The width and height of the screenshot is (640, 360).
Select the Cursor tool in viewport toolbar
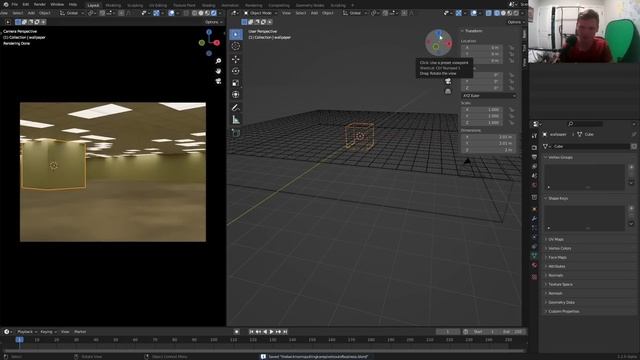point(236,46)
